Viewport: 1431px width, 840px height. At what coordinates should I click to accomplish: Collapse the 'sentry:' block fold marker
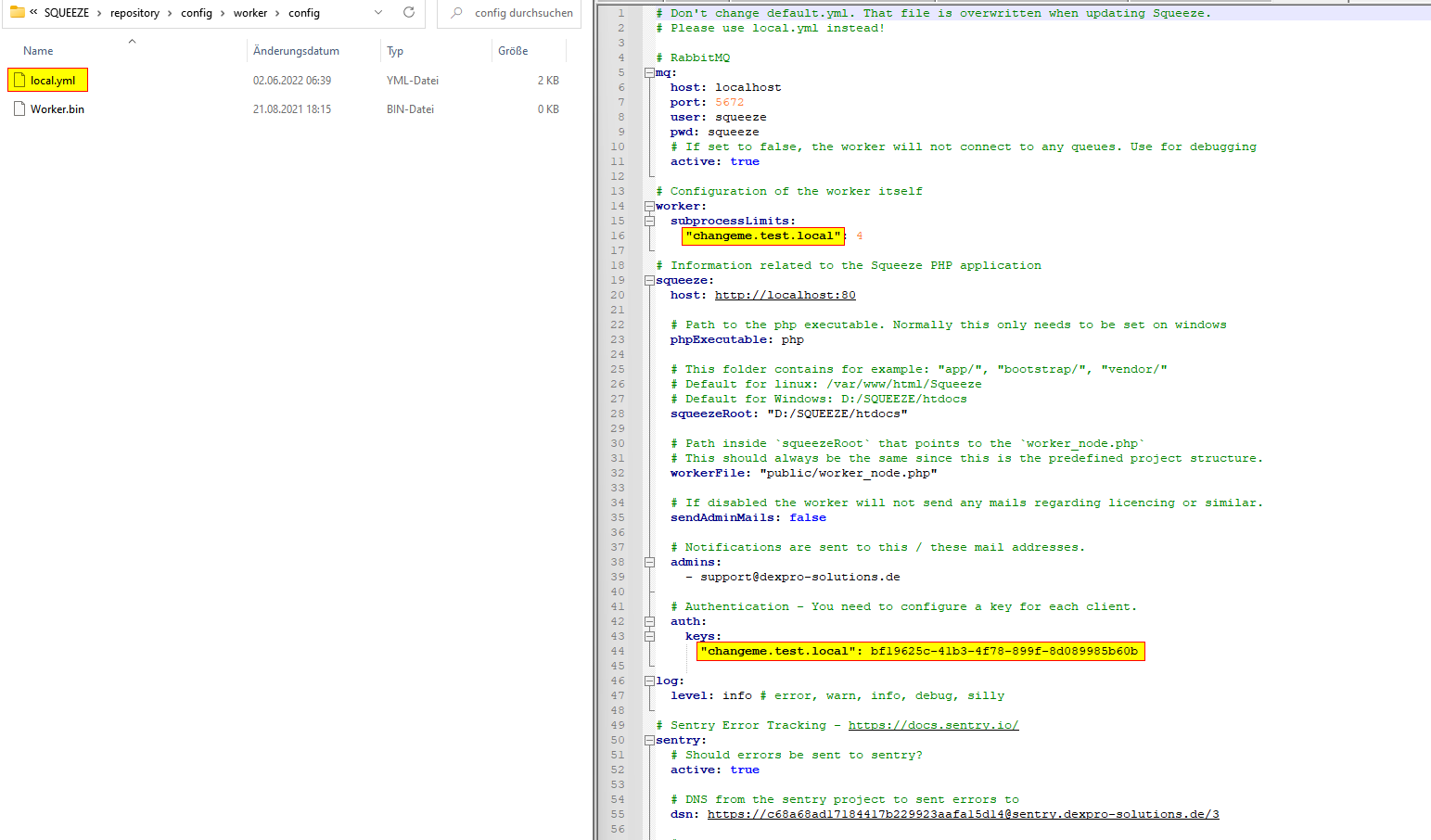pos(649,740)
